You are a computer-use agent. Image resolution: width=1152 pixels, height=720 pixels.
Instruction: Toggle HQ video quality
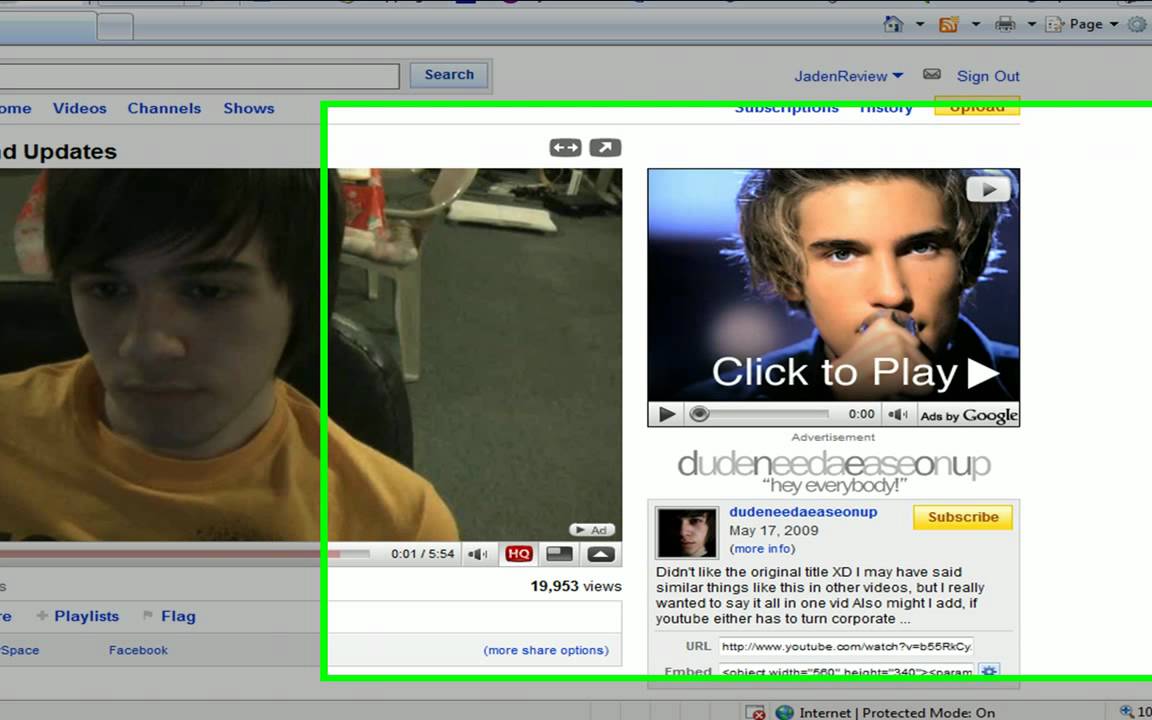pyautogui.click(x=519, y=555)
